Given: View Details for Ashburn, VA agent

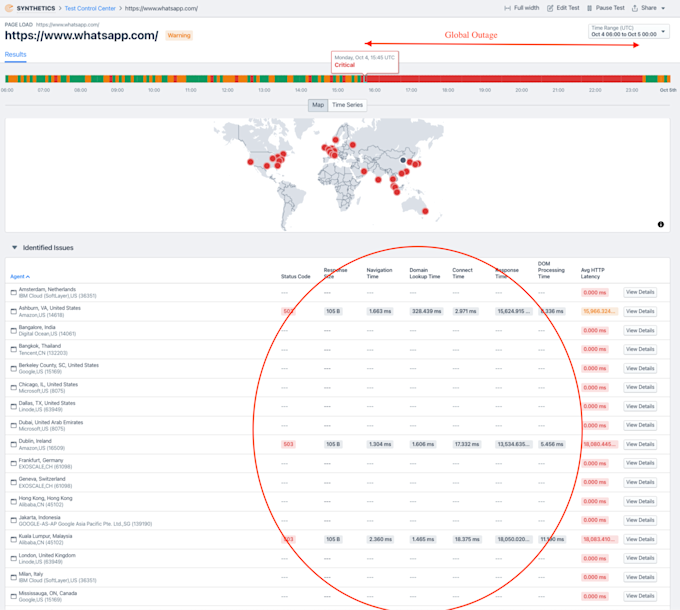Looking at the screenshot, I should (640, 311).
